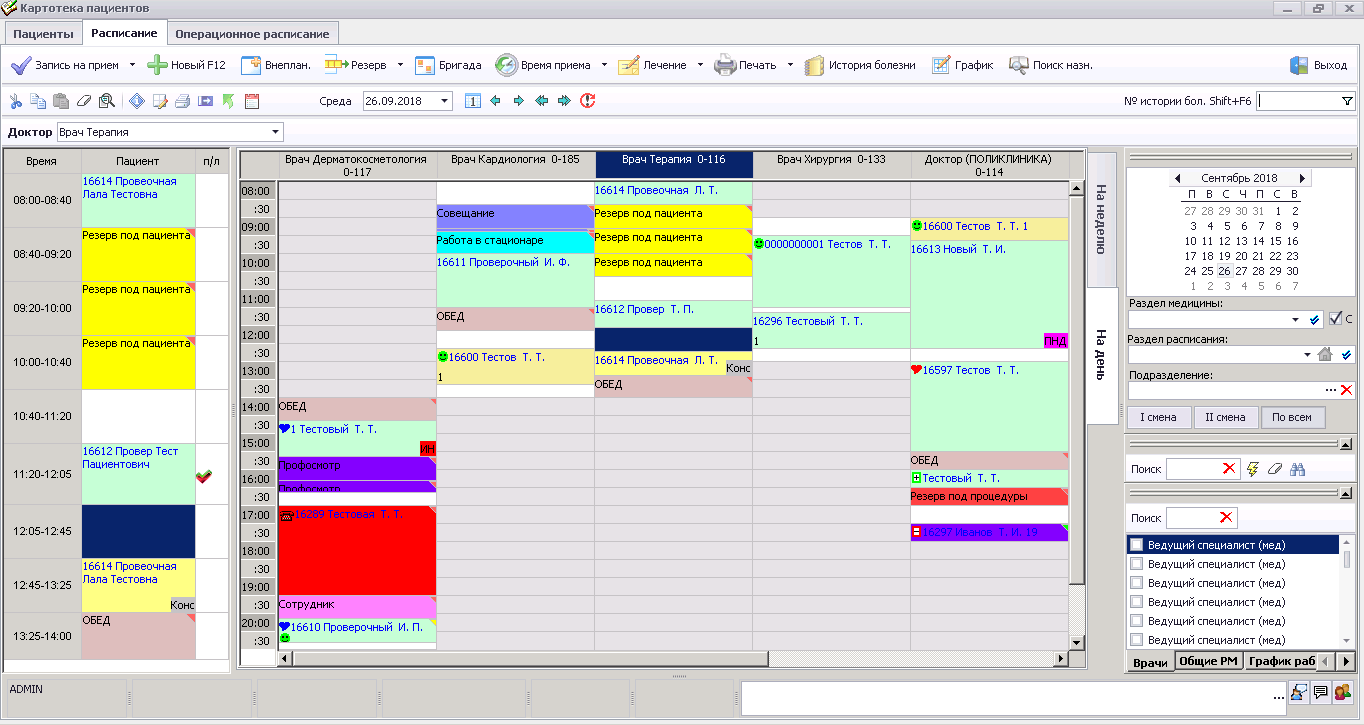
Task: Open the red calendar icon
Action: click(x=252, y=101)
